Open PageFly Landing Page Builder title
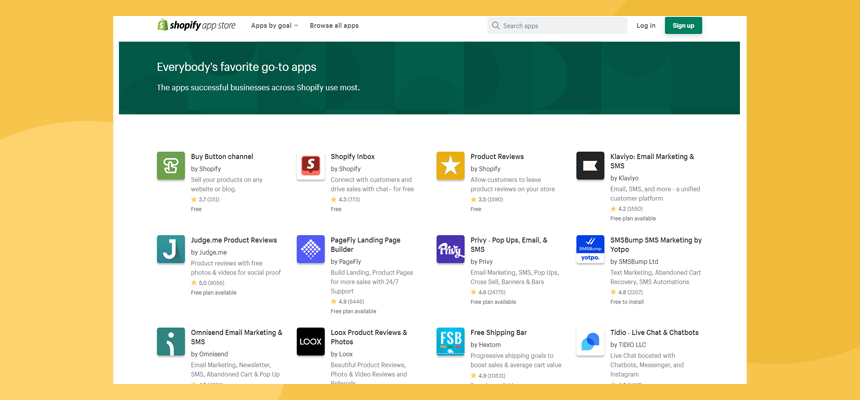Image resolution: width=860 pixels, height=400 pixels. pos(365,245)
